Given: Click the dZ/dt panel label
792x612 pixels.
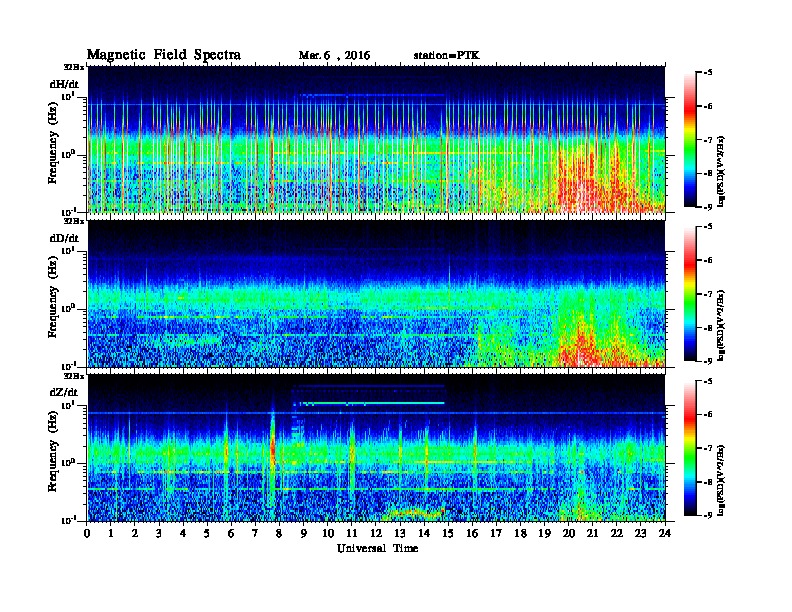Looking at the screenshot, I should (64, 392).
